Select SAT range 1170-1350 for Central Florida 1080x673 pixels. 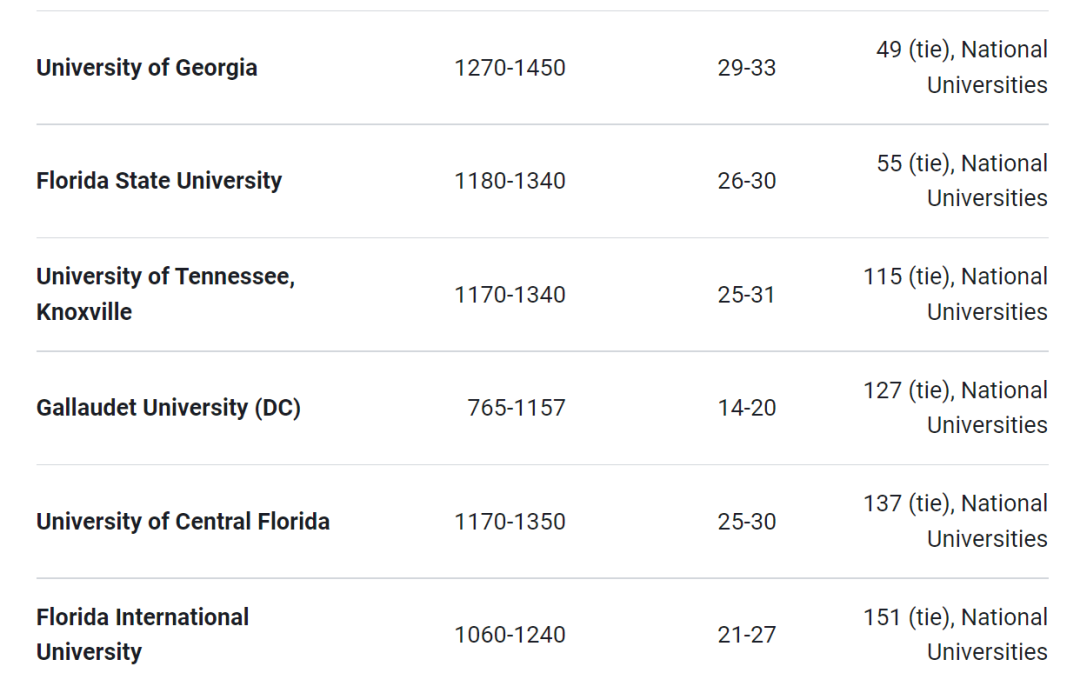pos(510,521)
